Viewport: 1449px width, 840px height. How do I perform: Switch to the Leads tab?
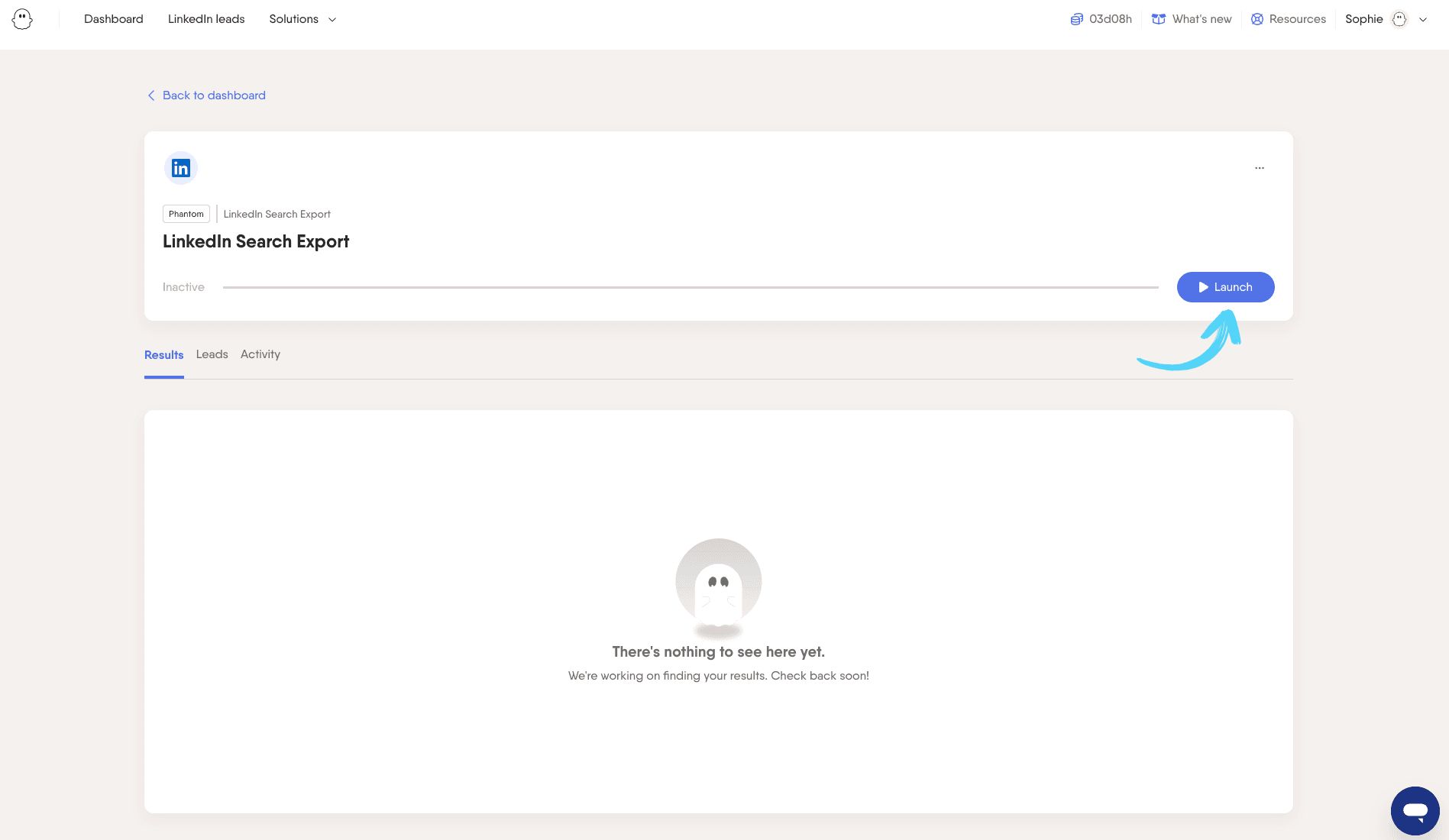point(212,354)
